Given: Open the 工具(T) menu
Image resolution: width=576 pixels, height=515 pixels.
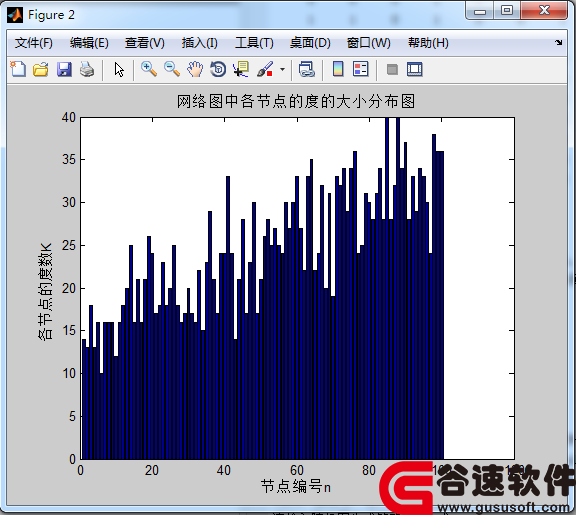Looking at the screenshot, I should tap(254, 43).
